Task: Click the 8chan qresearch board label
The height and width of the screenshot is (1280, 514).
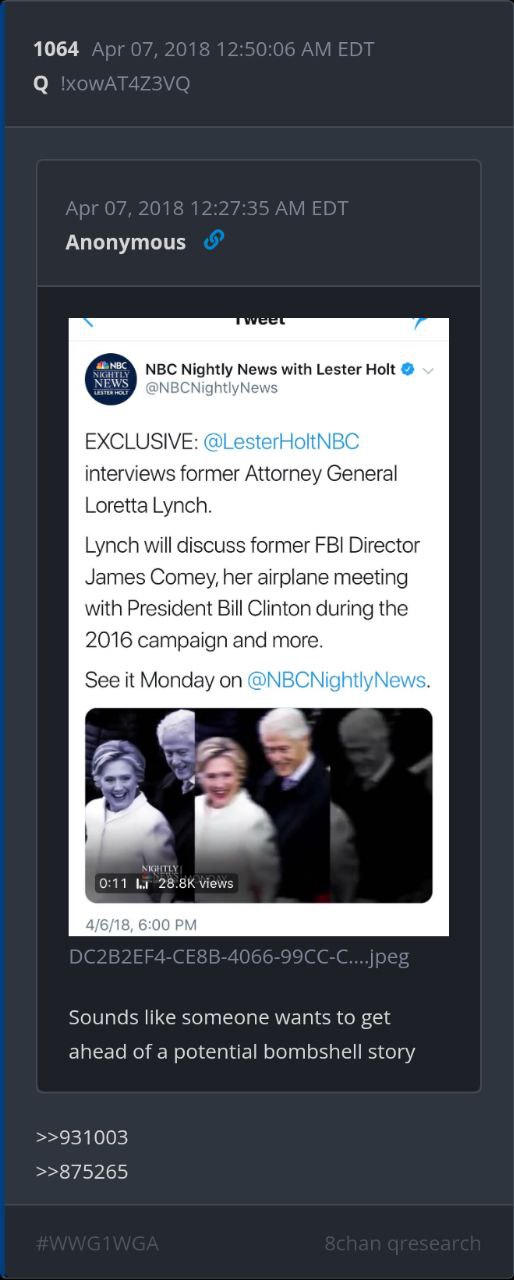Action: [x=403, y=1243]
